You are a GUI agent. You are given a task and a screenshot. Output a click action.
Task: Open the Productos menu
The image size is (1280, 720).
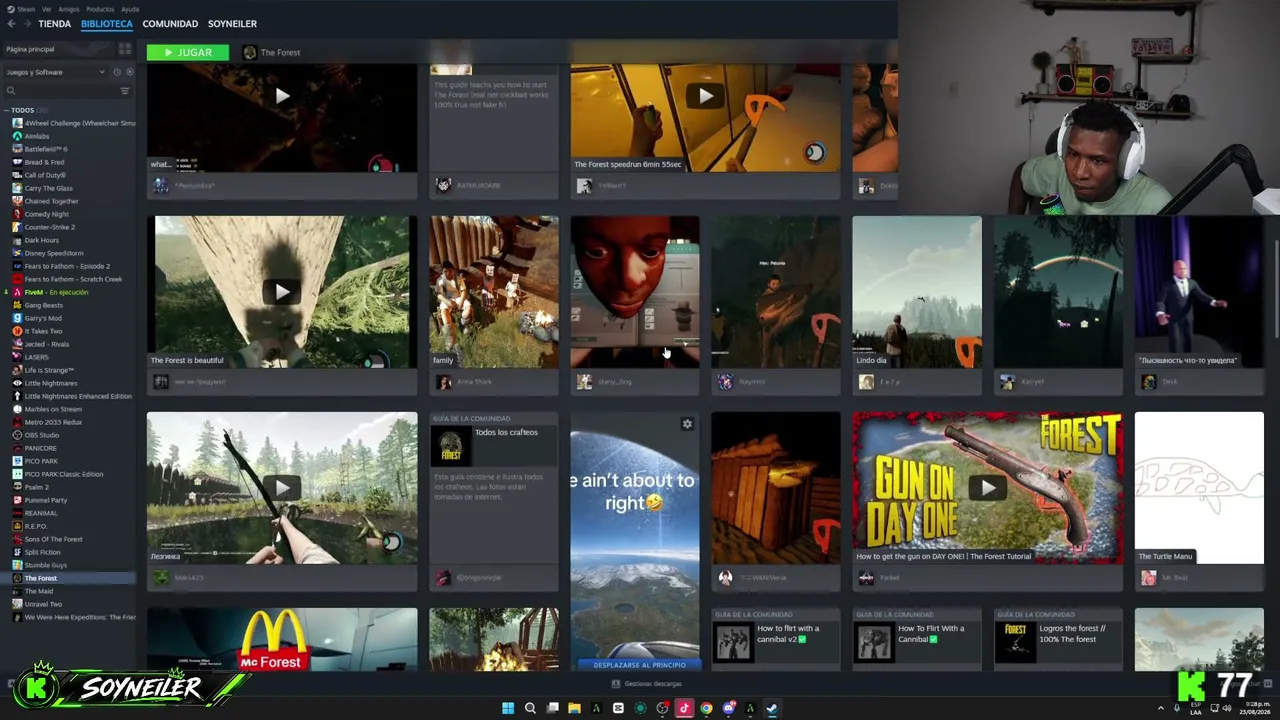(100, 9)
